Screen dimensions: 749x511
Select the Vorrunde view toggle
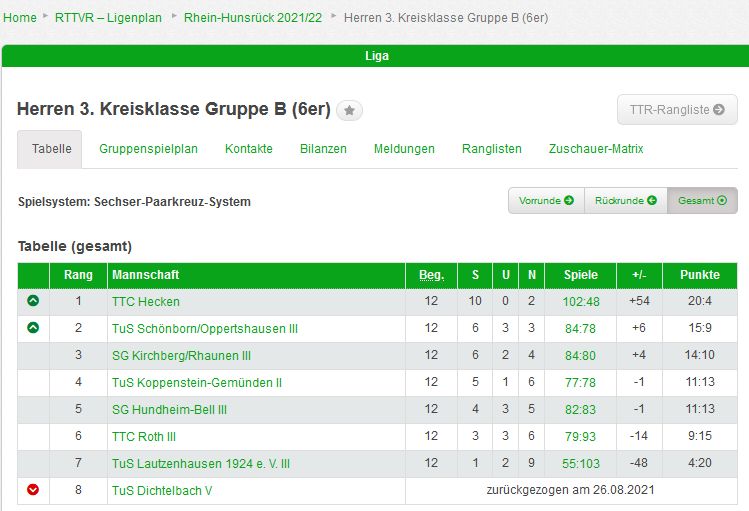pyautogui.click(x=546, y=201)
